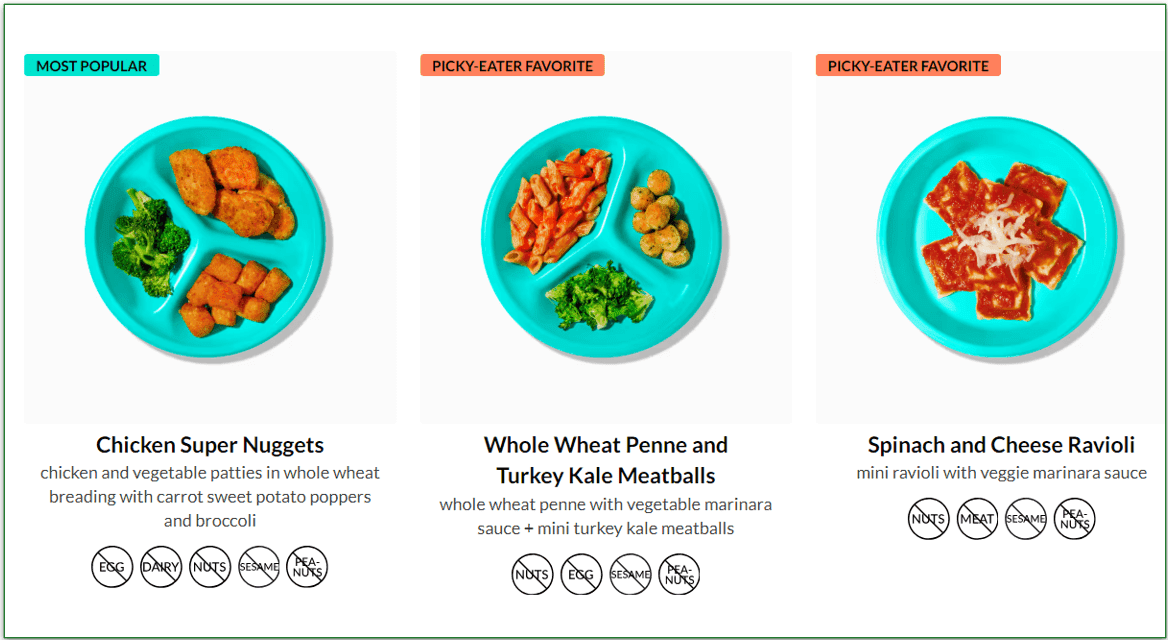Select the MEAT-free icon under Spinach and Cheese Ravioli
The width and height of the screenshot is (1168, 640).
(x=976, y=519)
